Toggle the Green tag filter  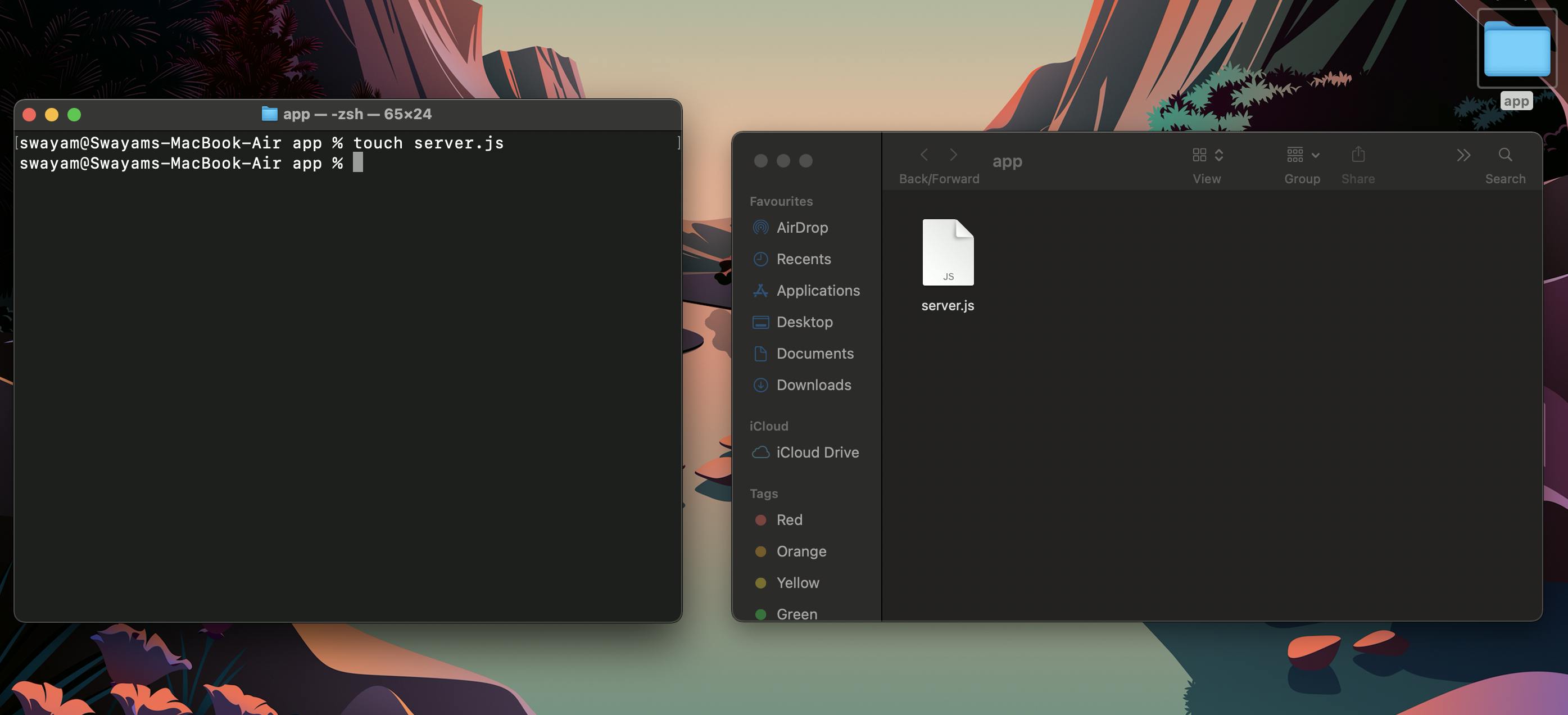coord(797,613)
